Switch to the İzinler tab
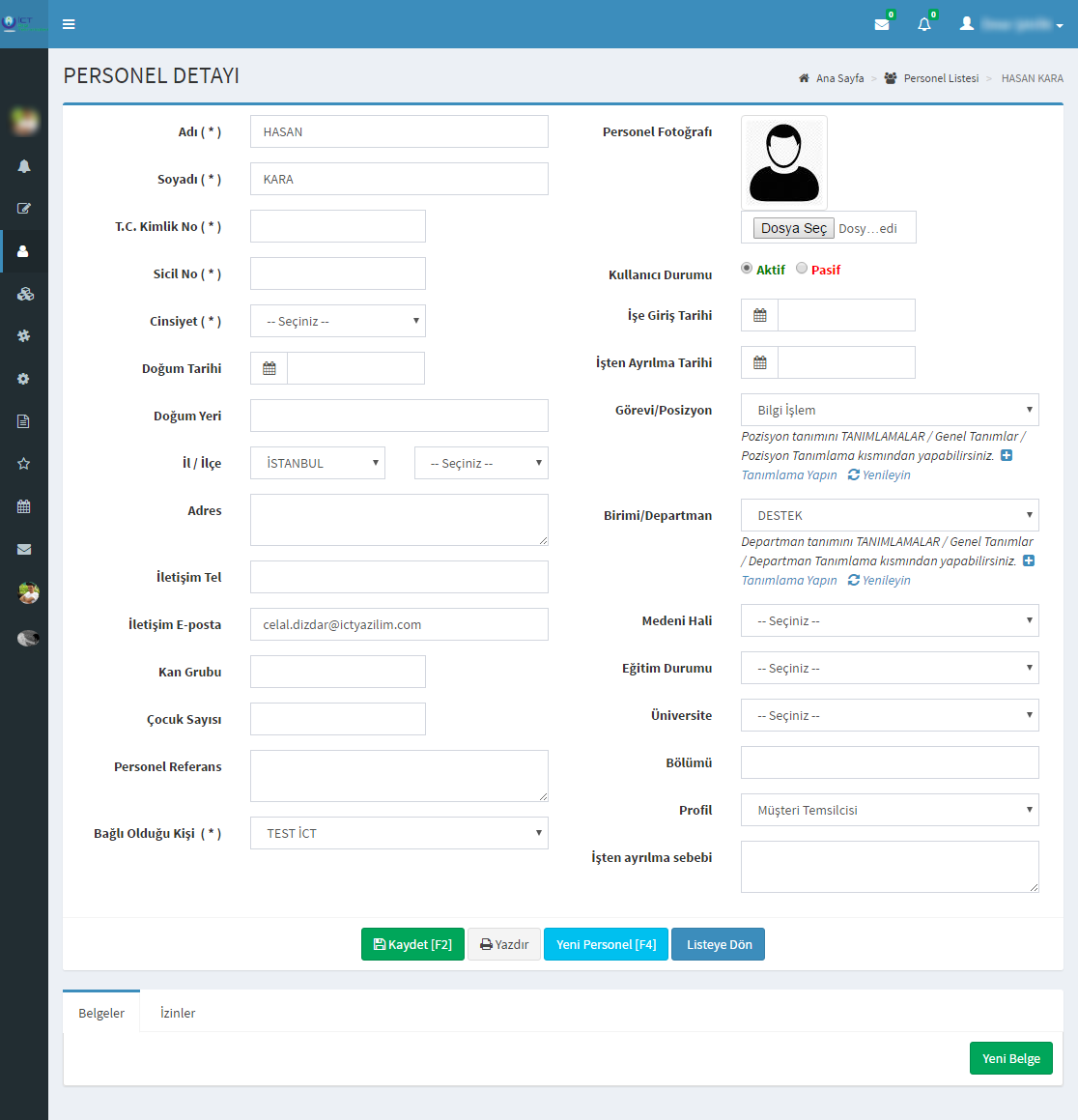Screen dimensions: 1078x1120 (178, 1013)
